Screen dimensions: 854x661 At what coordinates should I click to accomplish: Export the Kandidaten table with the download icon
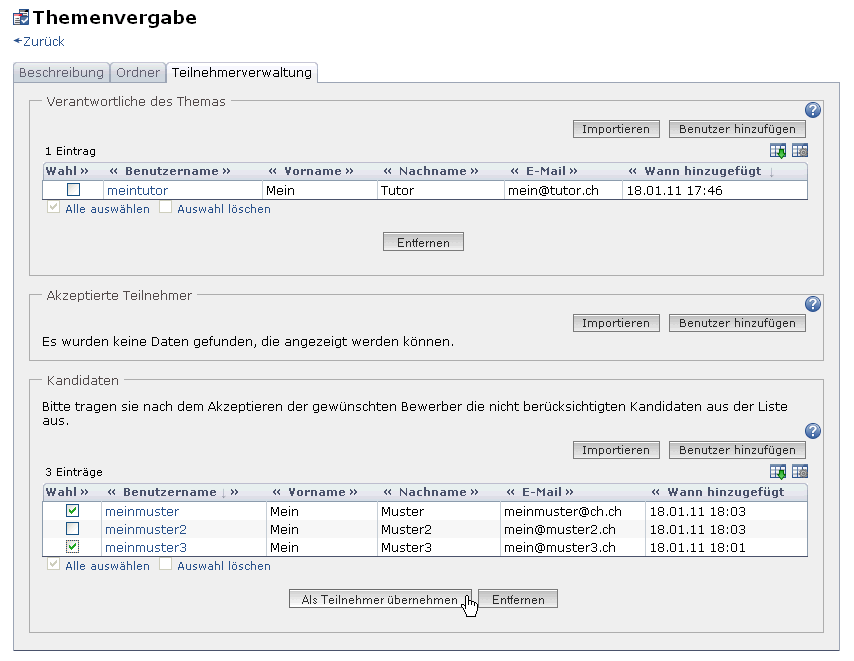[778, 472]
